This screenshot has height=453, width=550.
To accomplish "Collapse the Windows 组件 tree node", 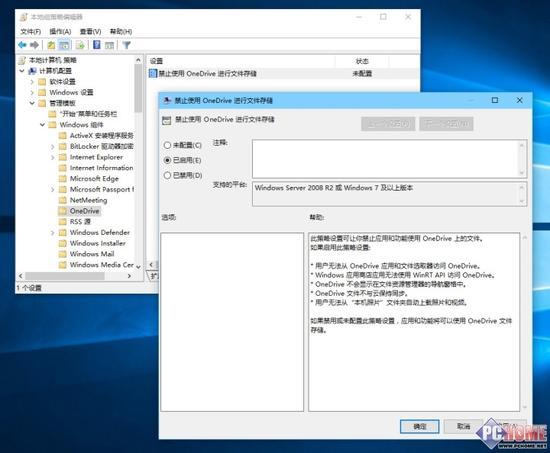I will click(x=42, y=125).
